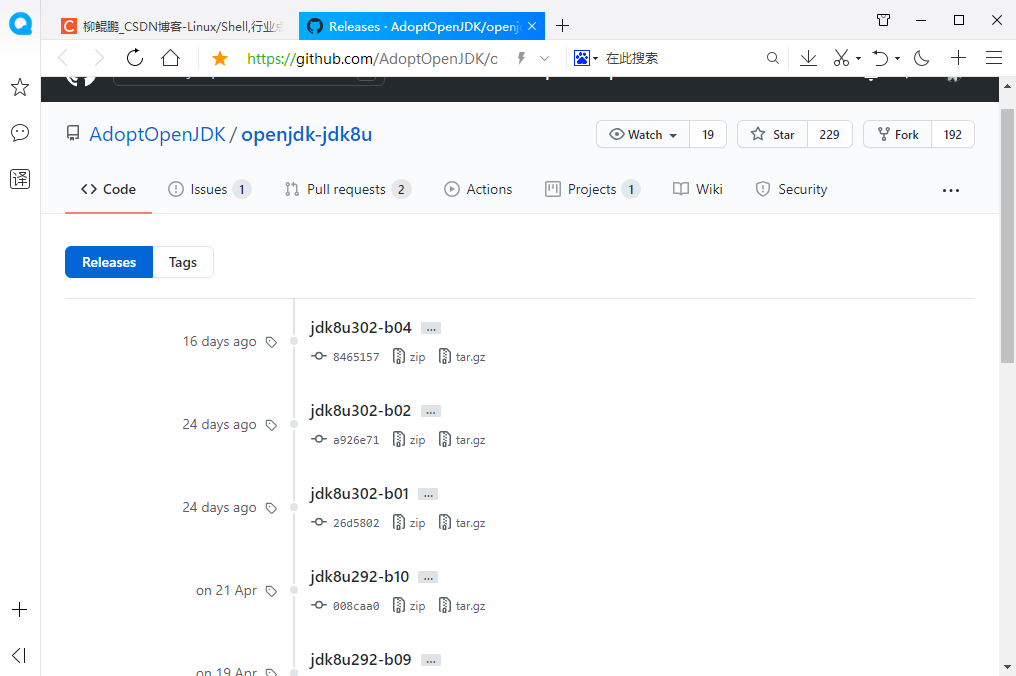The image size is (1016, 676).
Task: Switch to the Pull requests tab
Action: (347, 189)
